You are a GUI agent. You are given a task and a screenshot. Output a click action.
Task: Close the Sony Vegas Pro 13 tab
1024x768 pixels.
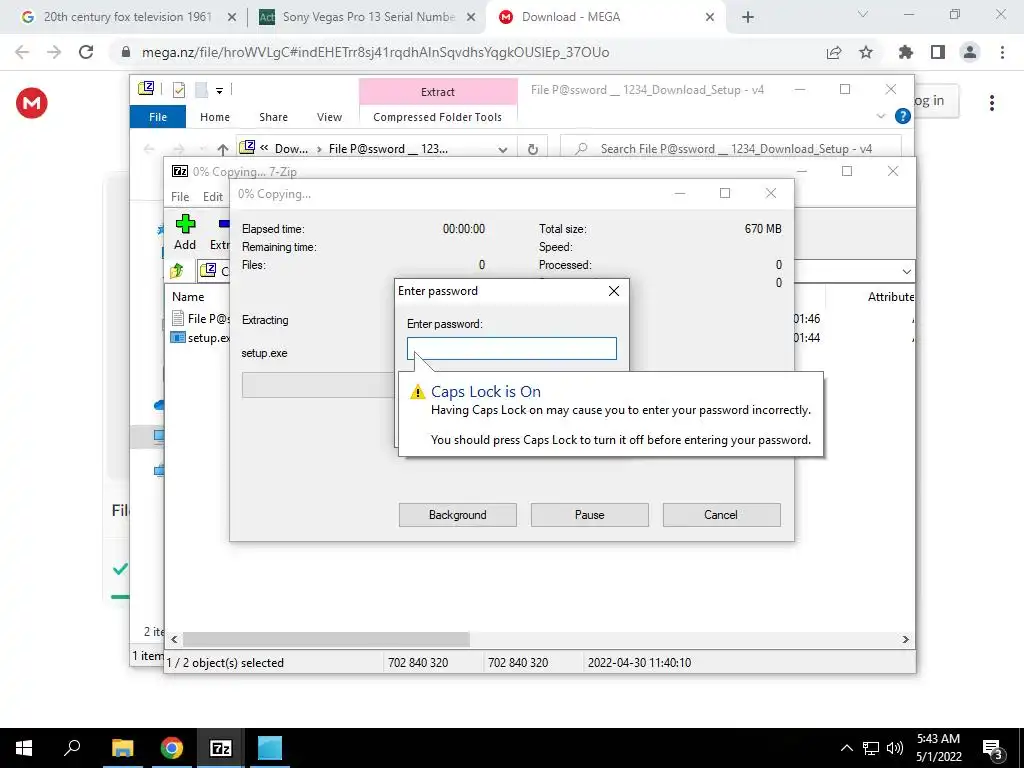click(x=471, y=18)
